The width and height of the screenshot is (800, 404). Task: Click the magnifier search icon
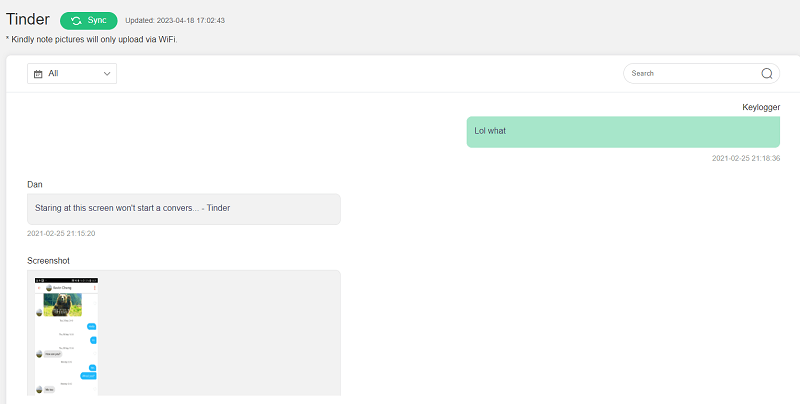[767, 73]
